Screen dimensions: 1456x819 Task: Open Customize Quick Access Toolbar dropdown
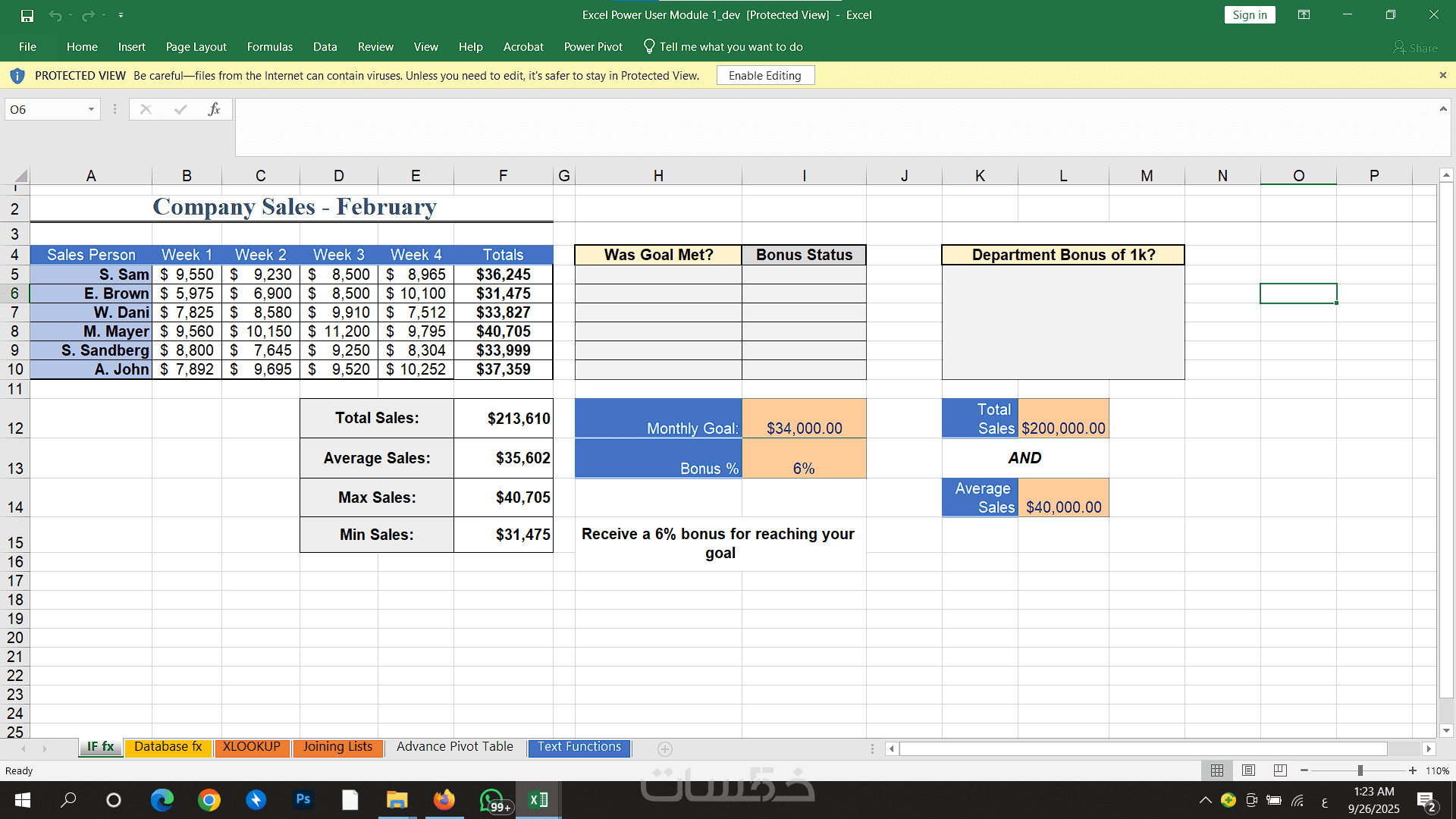[121, 15]
